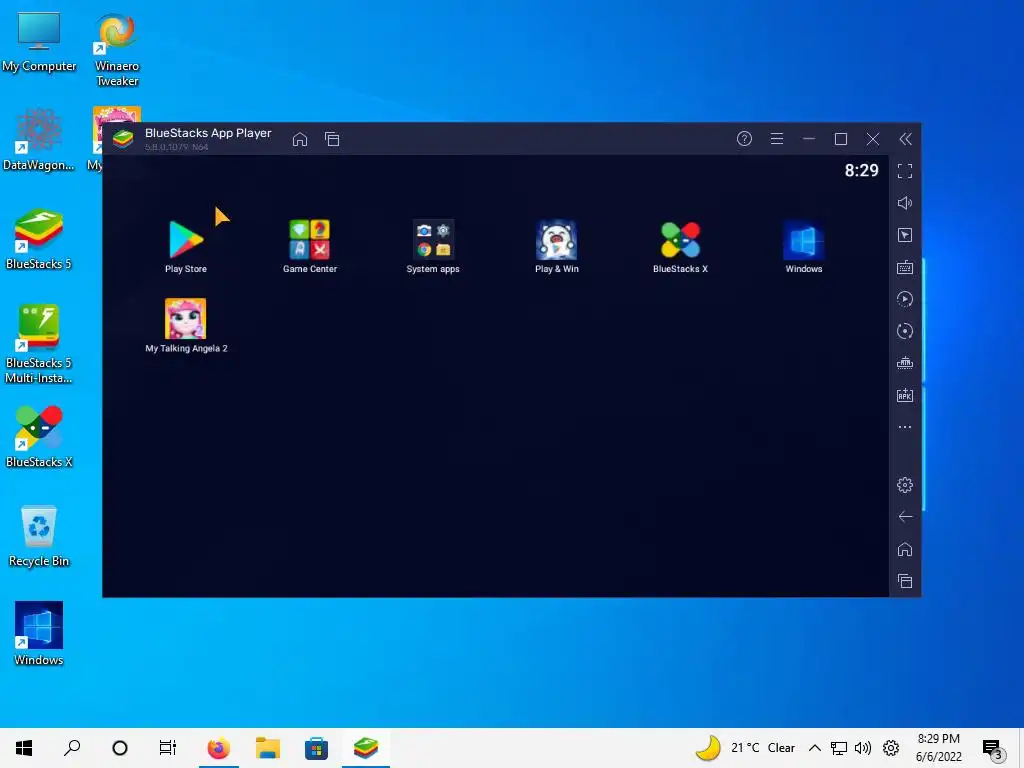The height and width of the screenshot is (768, 1024).
Task: Open BlueStacks settings gear in sidebar
Action: (x=904, y=485)
